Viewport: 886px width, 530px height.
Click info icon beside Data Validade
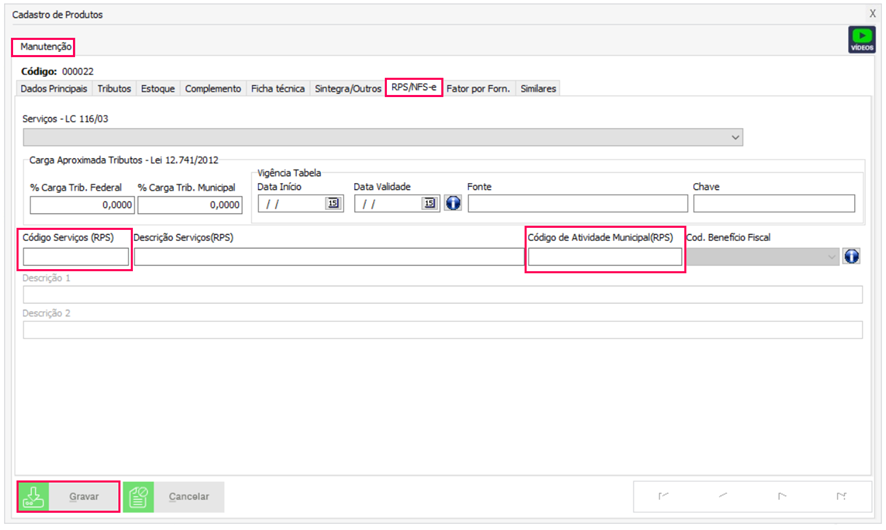[x=452, y=203]
